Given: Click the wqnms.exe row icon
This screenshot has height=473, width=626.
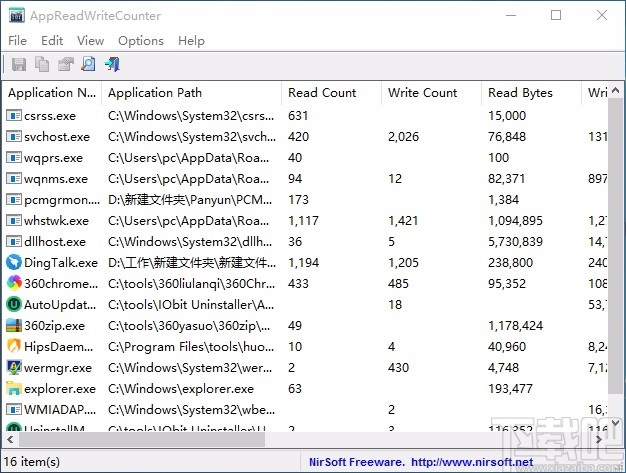Looking at the screenshot, I should [x=14, y=178].
